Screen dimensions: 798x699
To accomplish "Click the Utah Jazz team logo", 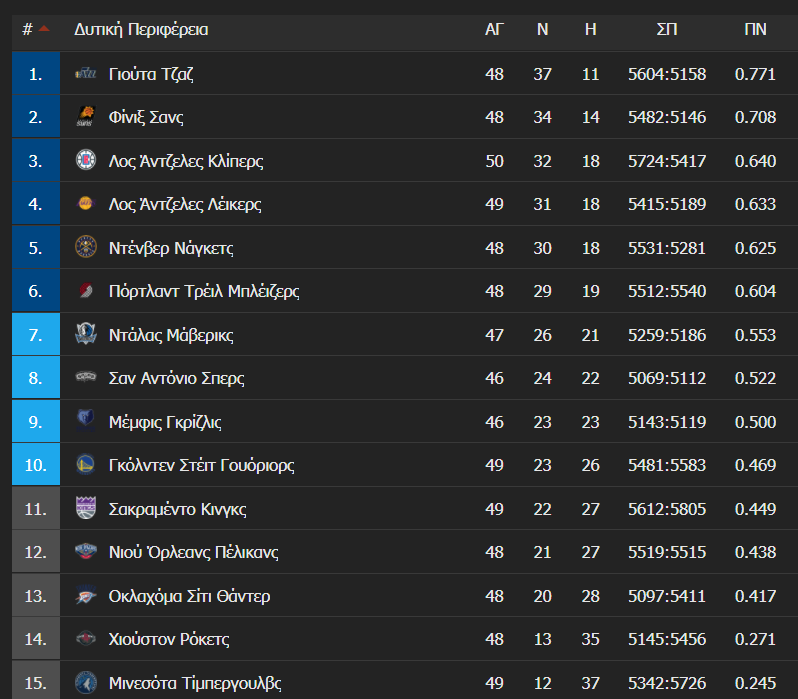I will click(x=86, y=74).
